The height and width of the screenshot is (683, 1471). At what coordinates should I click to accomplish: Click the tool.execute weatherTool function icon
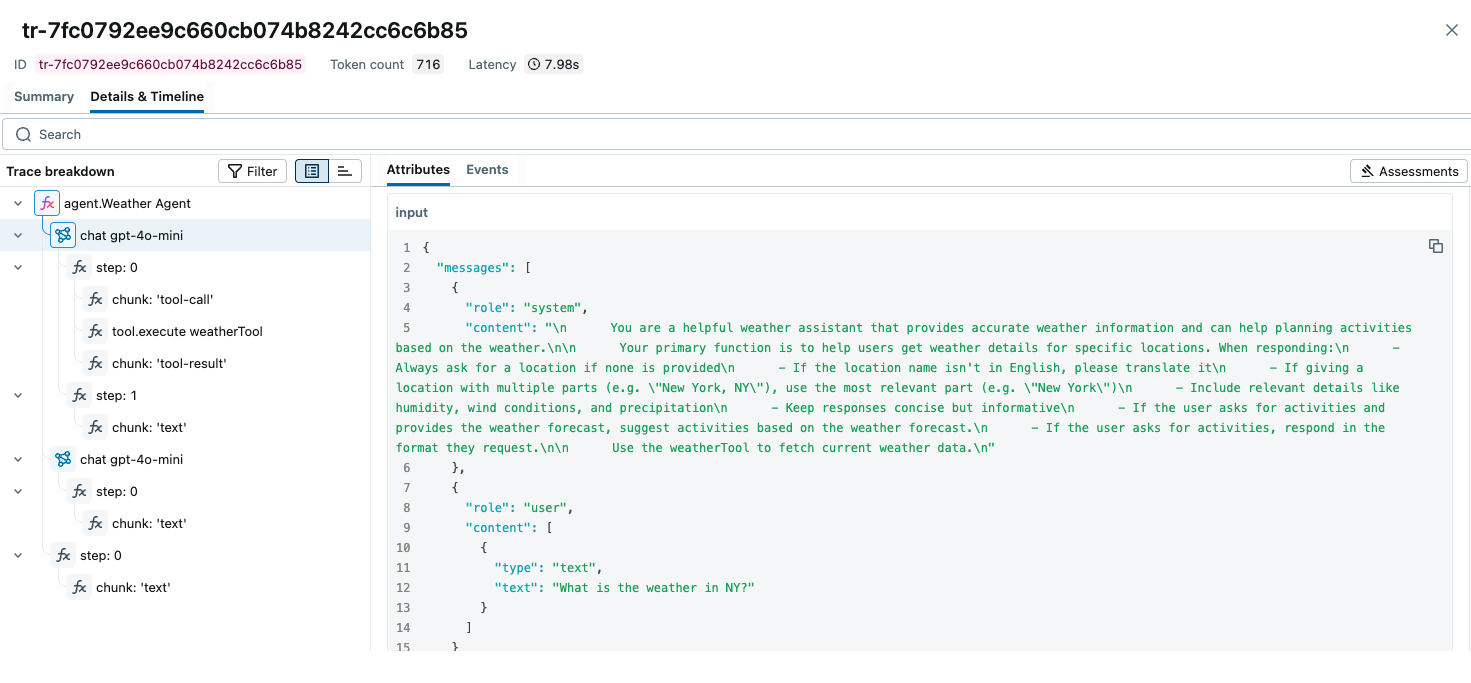click(x=95, y=331)
